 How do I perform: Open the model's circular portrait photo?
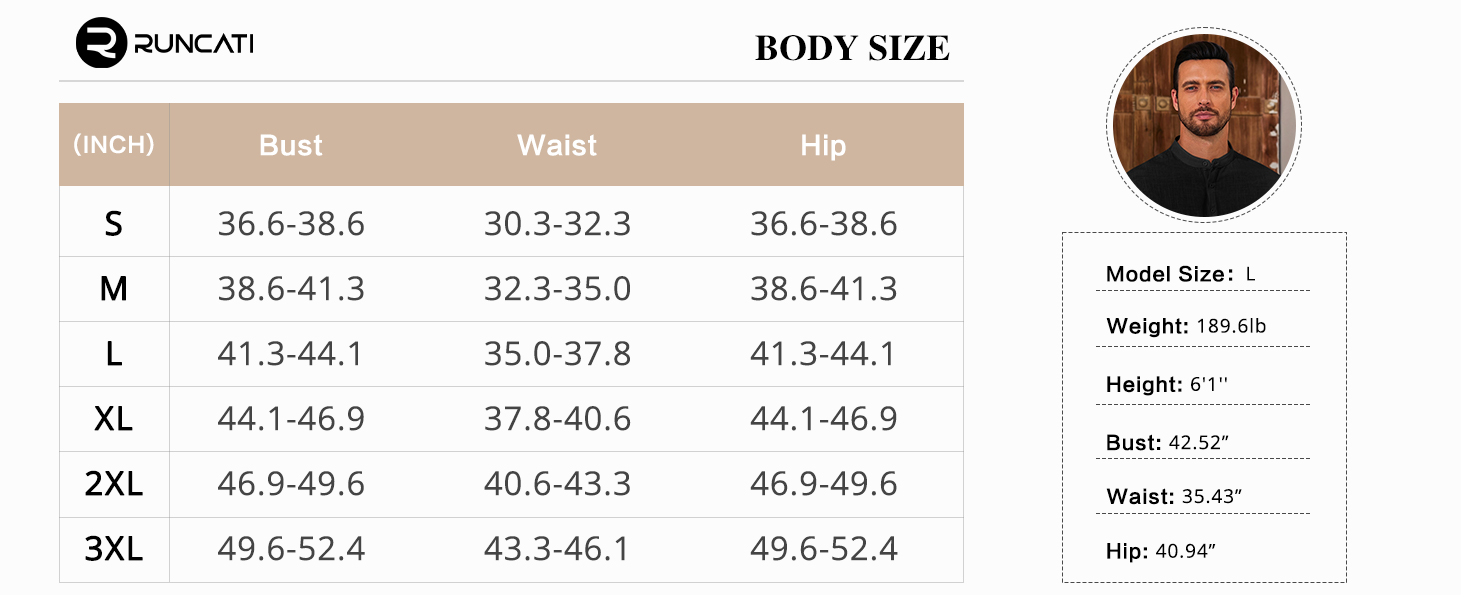coord(1204,124)
